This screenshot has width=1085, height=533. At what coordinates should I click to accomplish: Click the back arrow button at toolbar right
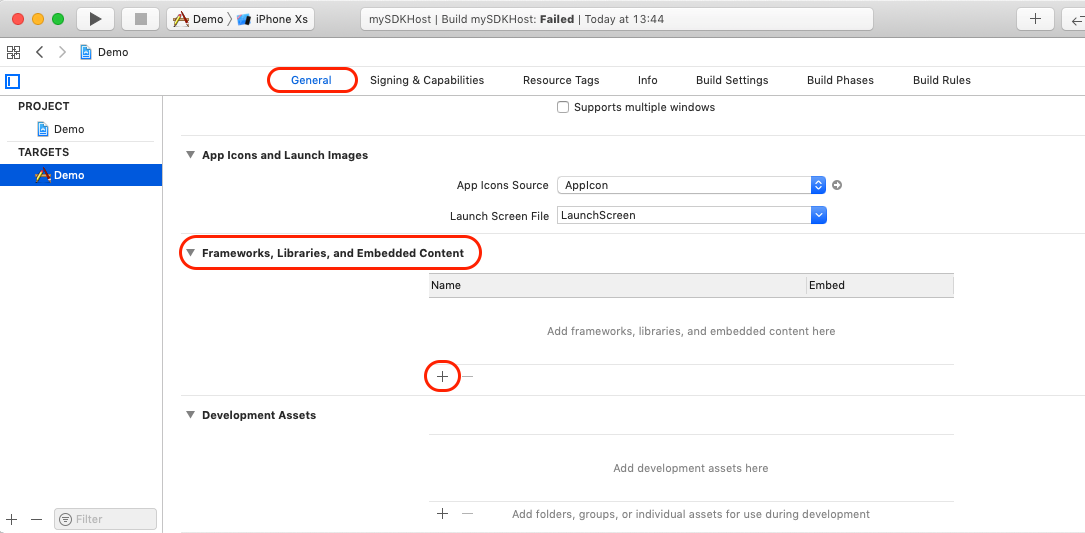coord(1075,19)
